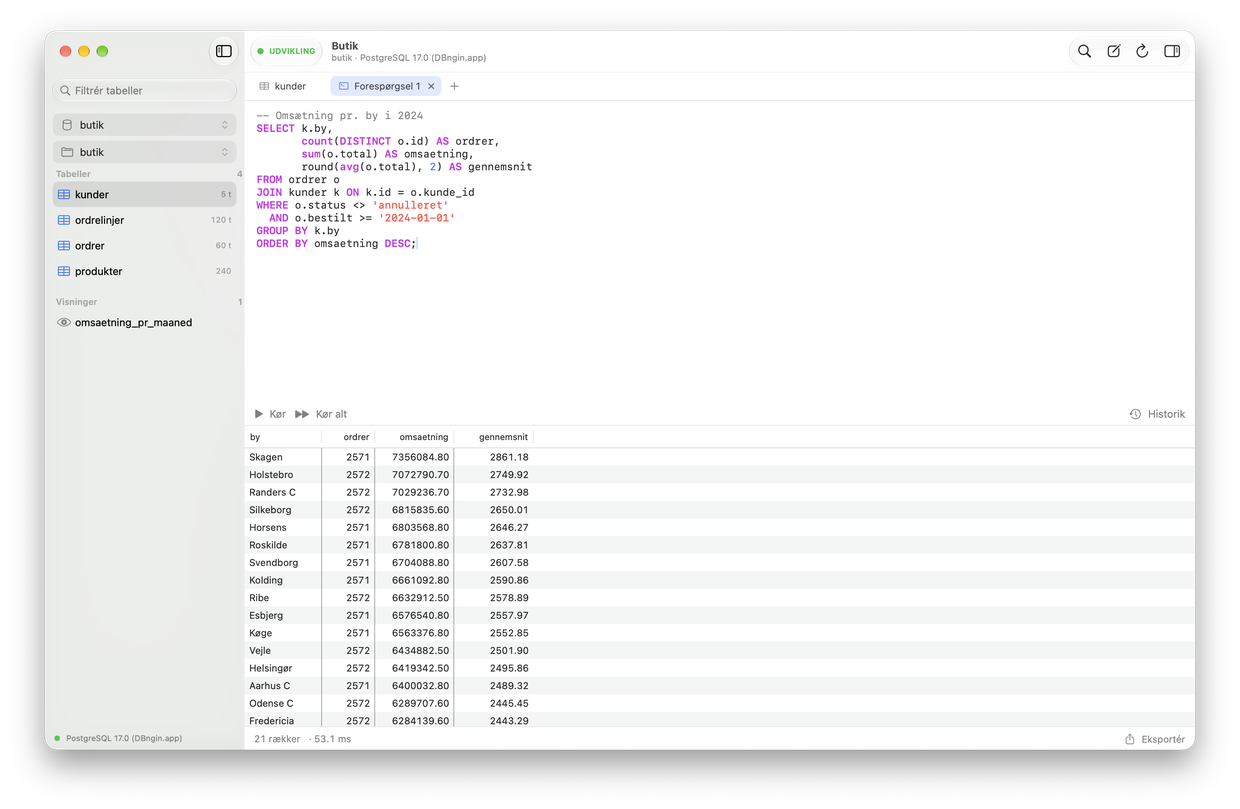The width and height of the screenshot is (1240, 809).
Task: Select the Holstebro result cell
Action: tap(283, 475)
